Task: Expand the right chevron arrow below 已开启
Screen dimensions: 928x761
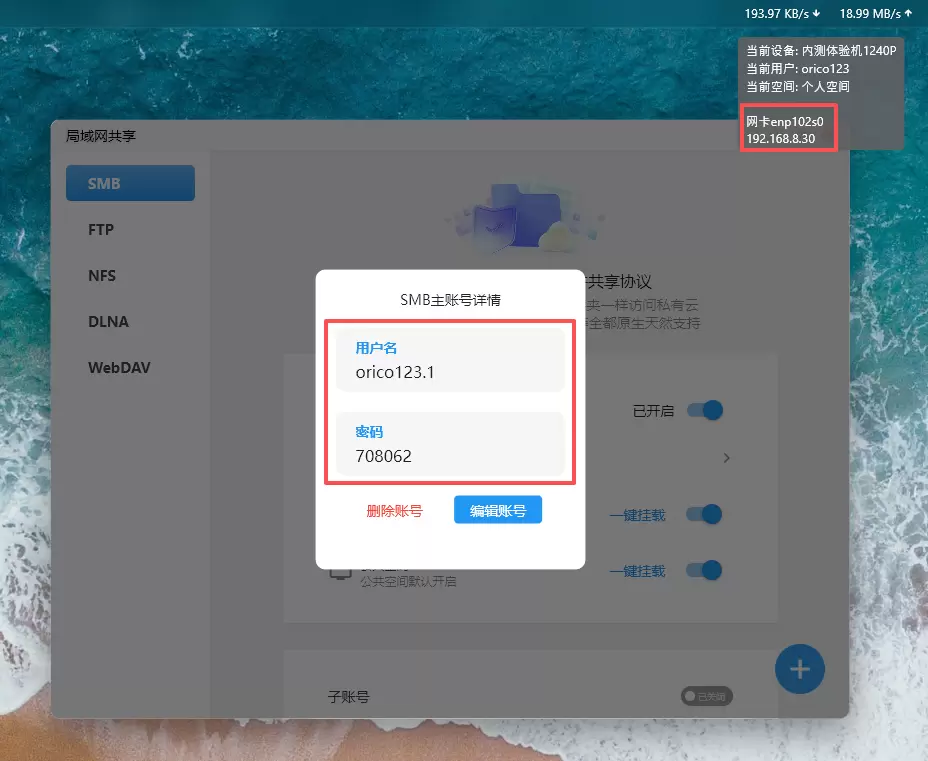Action: tap(727, 458)
